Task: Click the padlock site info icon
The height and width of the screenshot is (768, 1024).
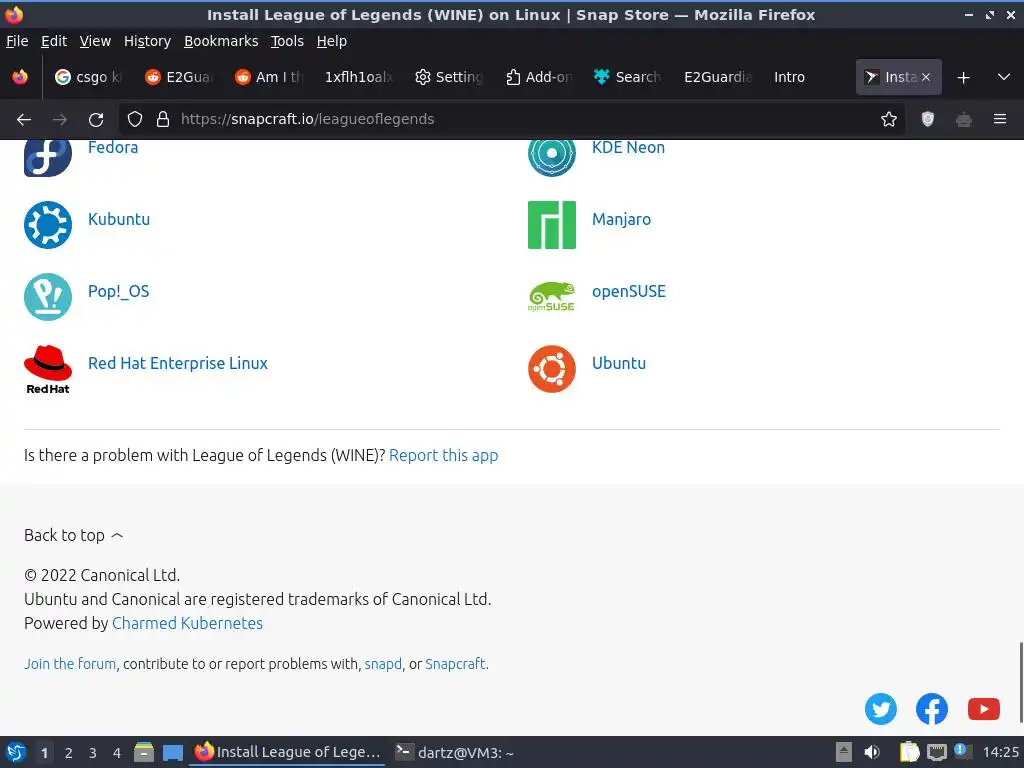Action: coord(163,119)
